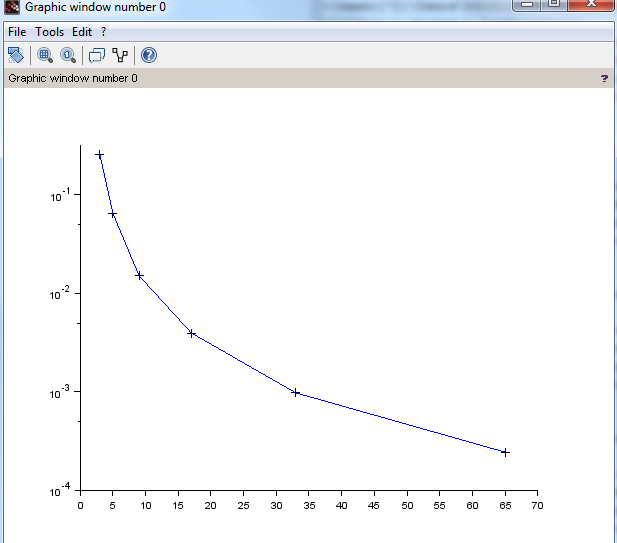Select the data point at x=65
Screen dimensions: 617x543
505,452
